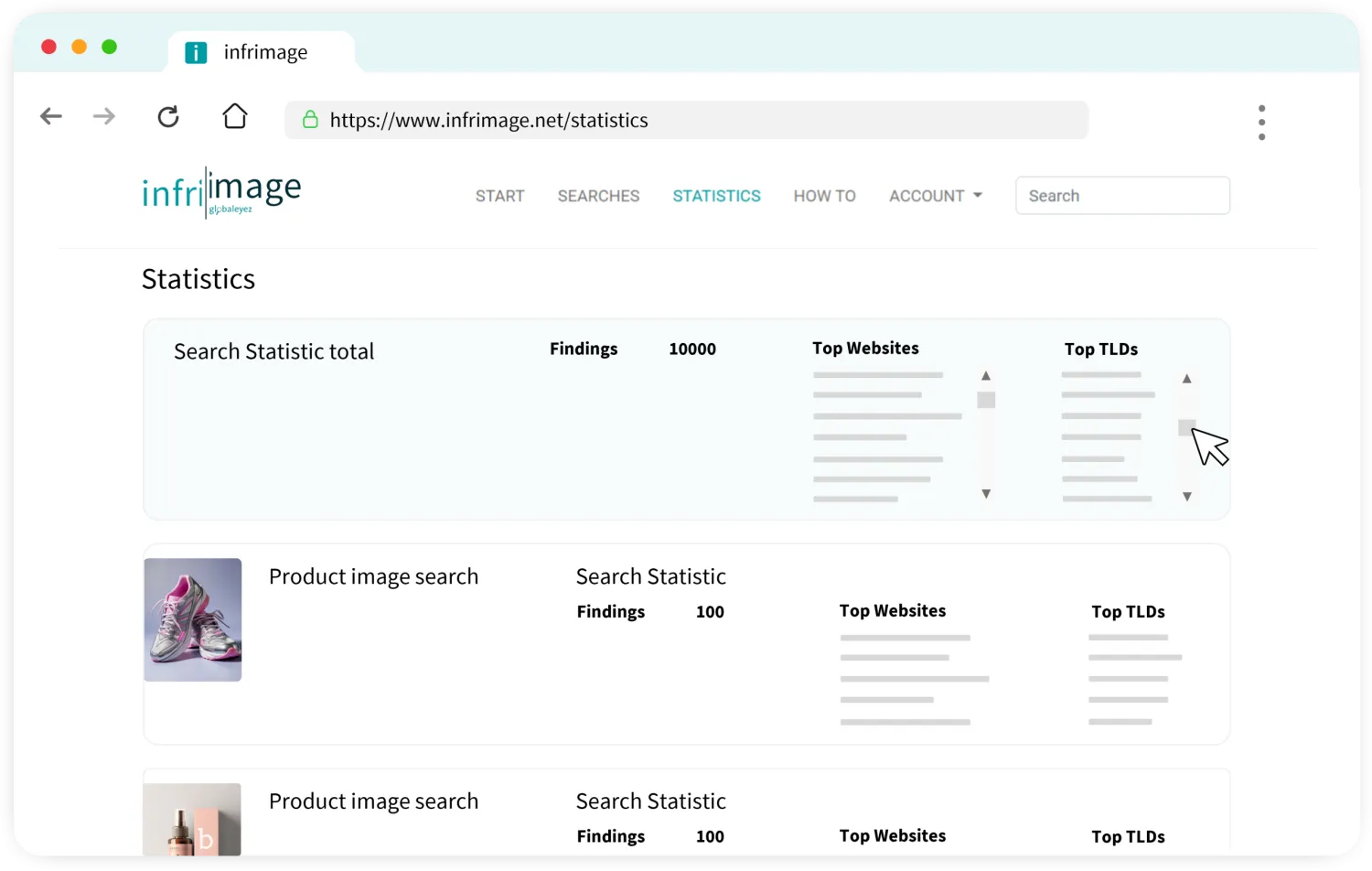Select the infrimage tab favicon
This screenshot has height=871, width=1372.
pyautogui.click(x=196, y=53)
